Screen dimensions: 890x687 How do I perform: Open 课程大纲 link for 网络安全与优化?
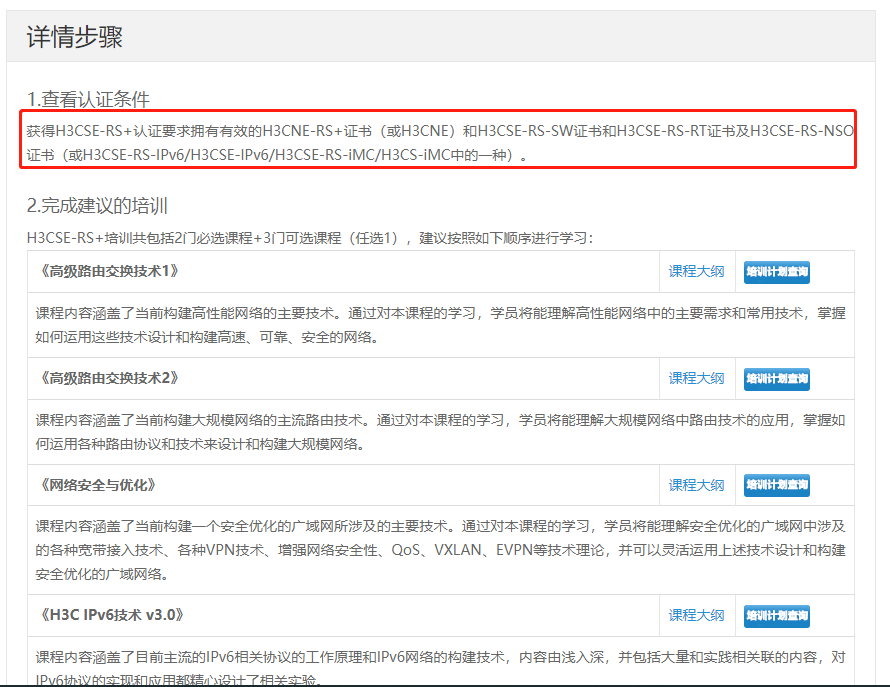coord(696,485)
